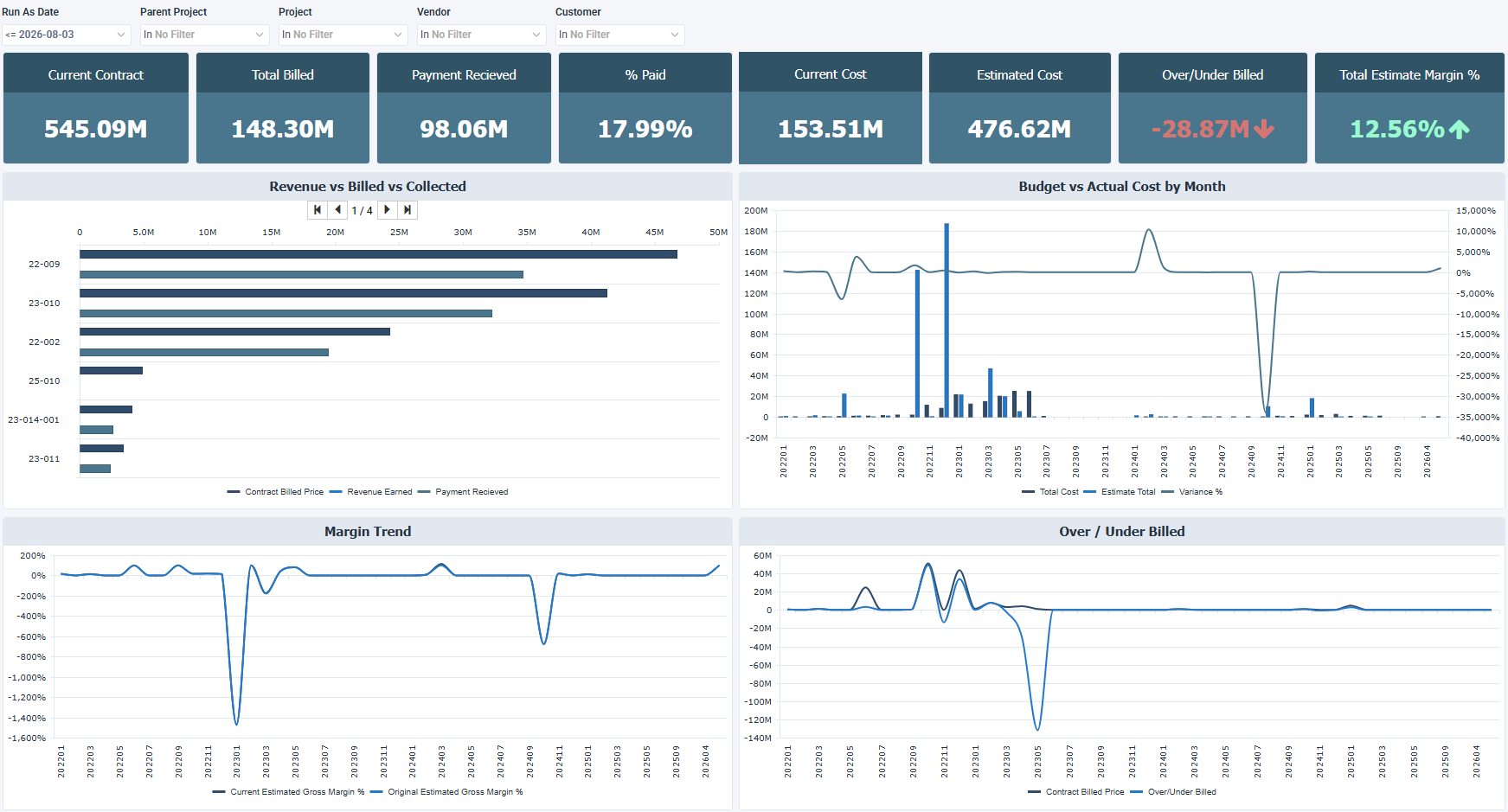Click the Current Cost 153.51M card

point(831,108)
